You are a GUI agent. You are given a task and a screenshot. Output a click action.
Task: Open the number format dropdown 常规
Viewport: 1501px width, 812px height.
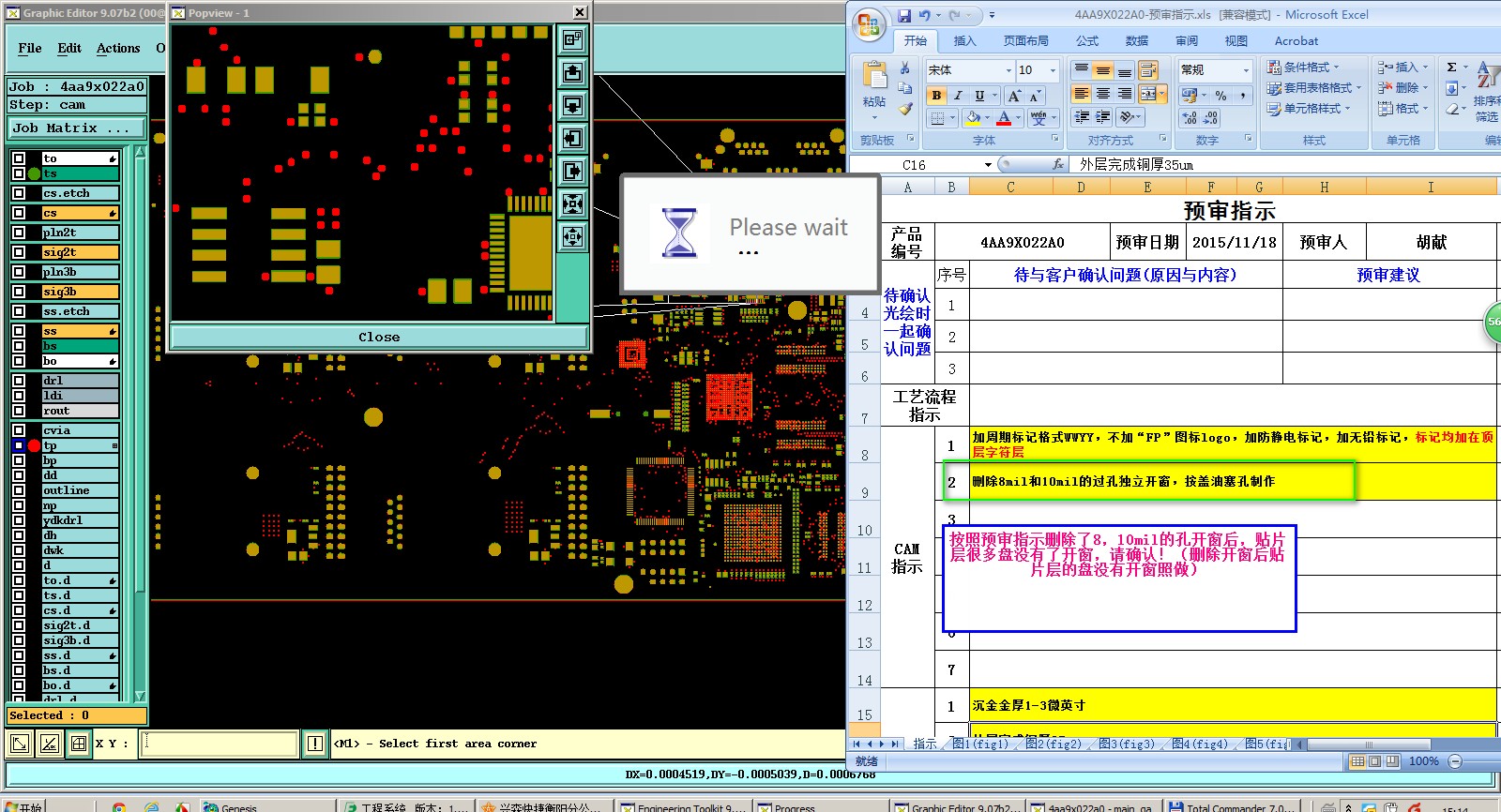point(1246,70)
